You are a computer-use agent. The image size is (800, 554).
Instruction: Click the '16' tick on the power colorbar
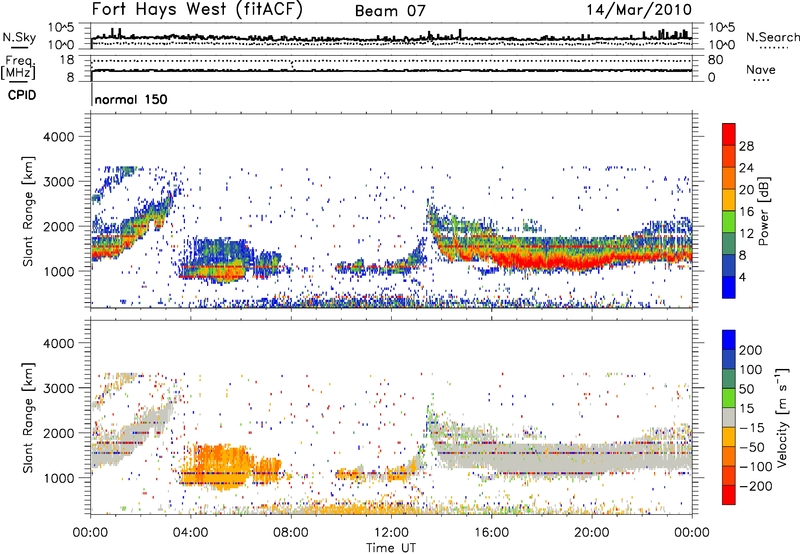click(746, 212)
